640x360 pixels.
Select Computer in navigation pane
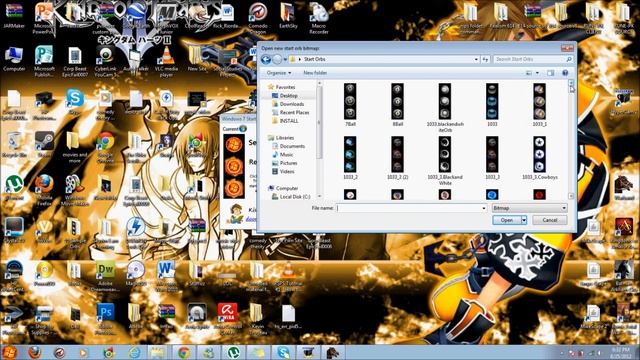(x=287, y=188)
